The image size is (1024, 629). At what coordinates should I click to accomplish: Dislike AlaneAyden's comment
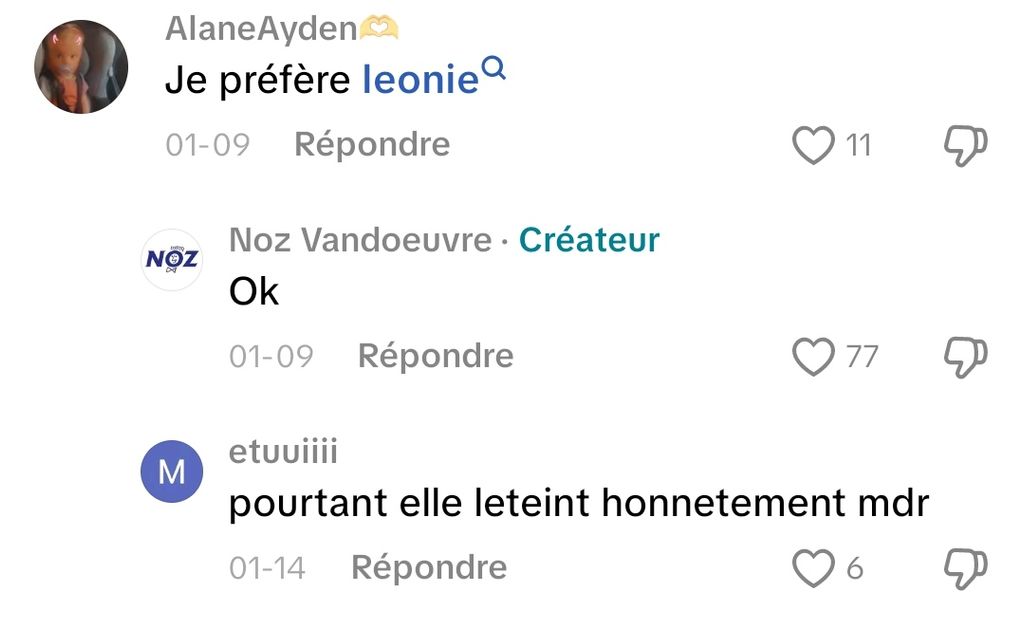pyautogui.click(x=966, y=146)
